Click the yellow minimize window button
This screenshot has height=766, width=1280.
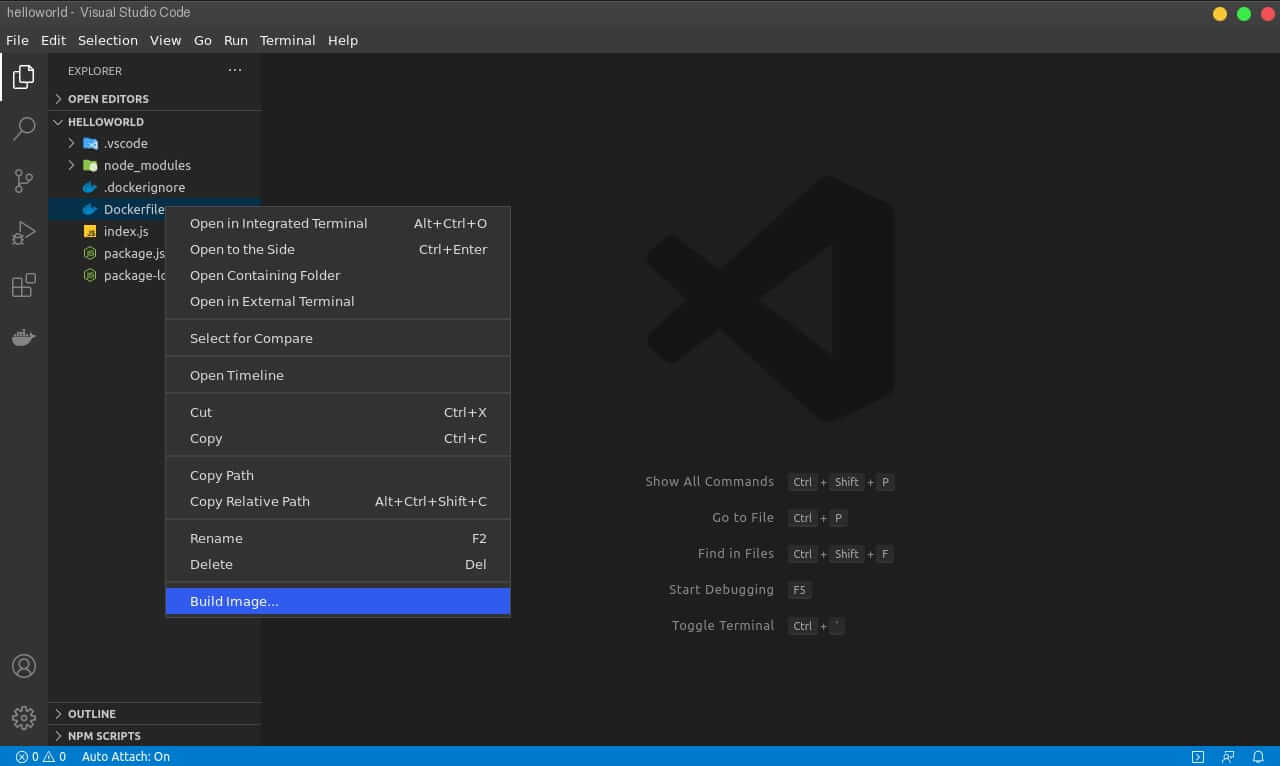(1220, 14)
